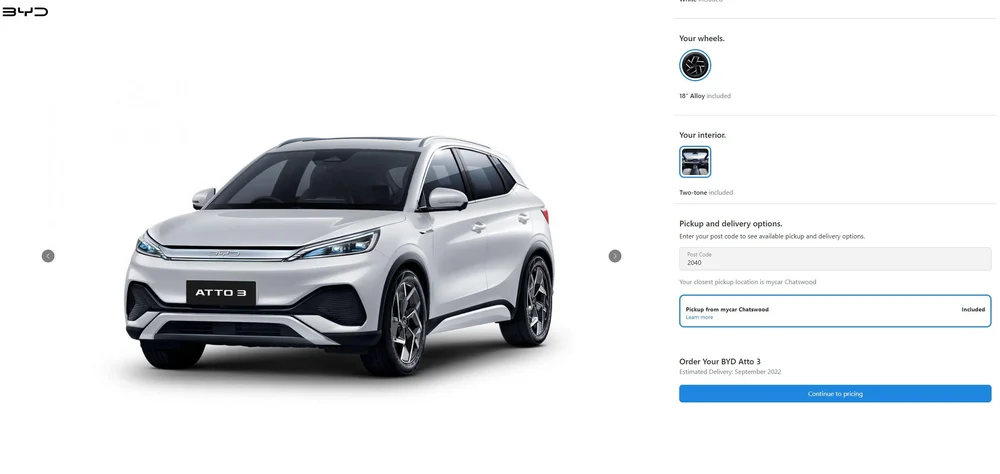Click the Continue to pricing button
The width and height of the screenshot is (1000, 474).
[x=835, y=394]
